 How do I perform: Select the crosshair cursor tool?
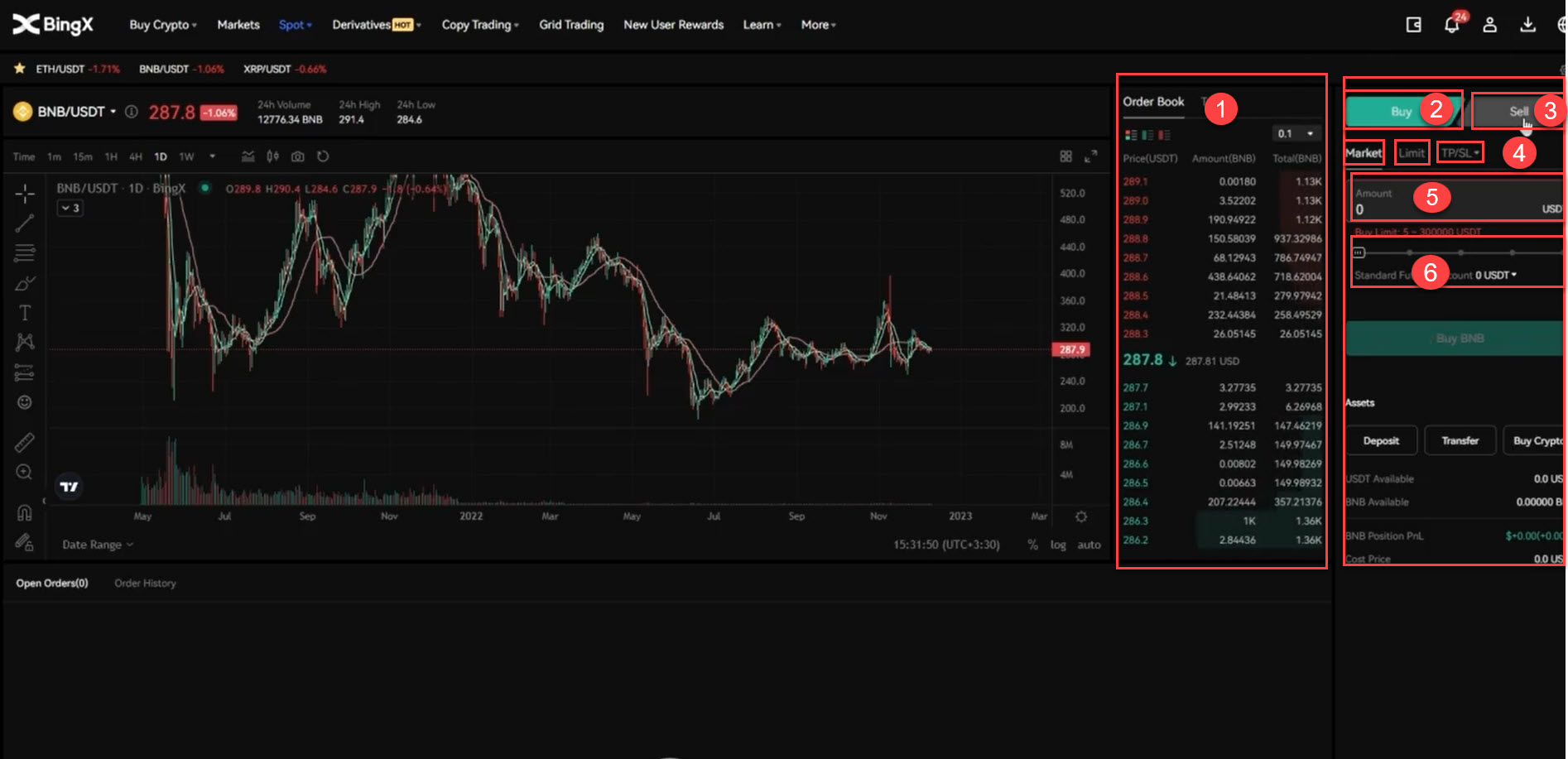[25, 194]
